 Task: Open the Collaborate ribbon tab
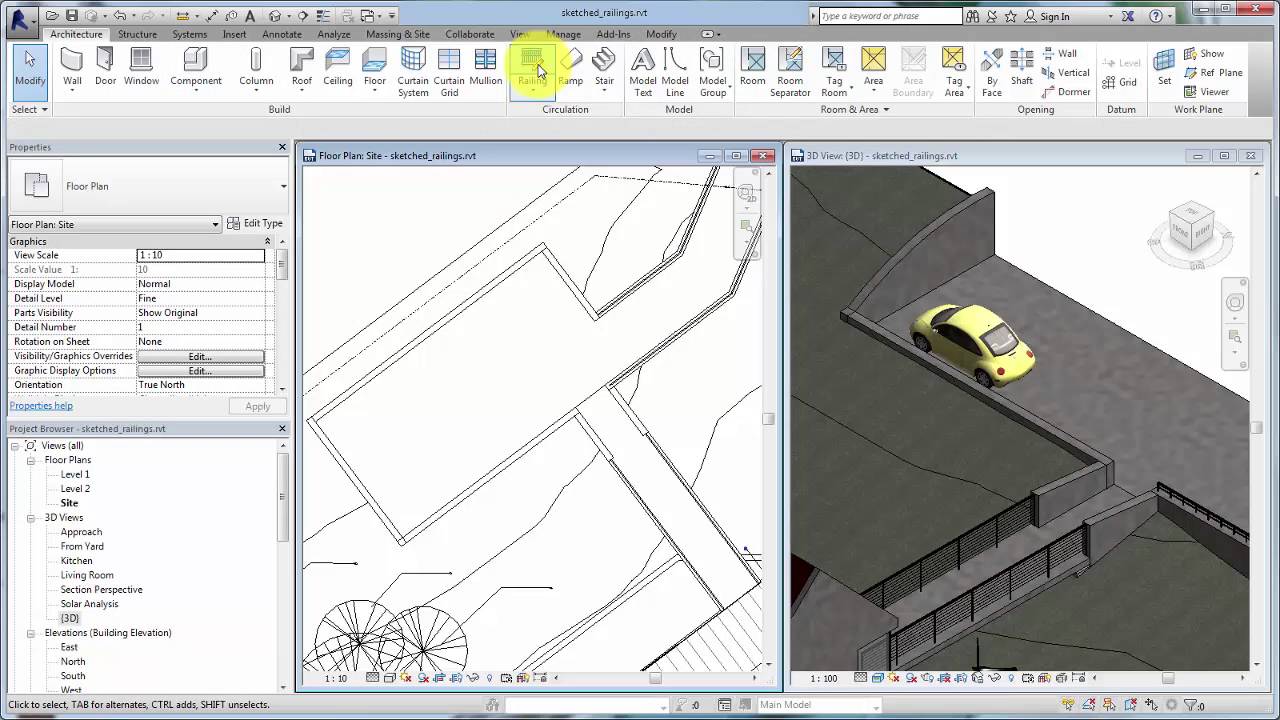coord(470,34)
